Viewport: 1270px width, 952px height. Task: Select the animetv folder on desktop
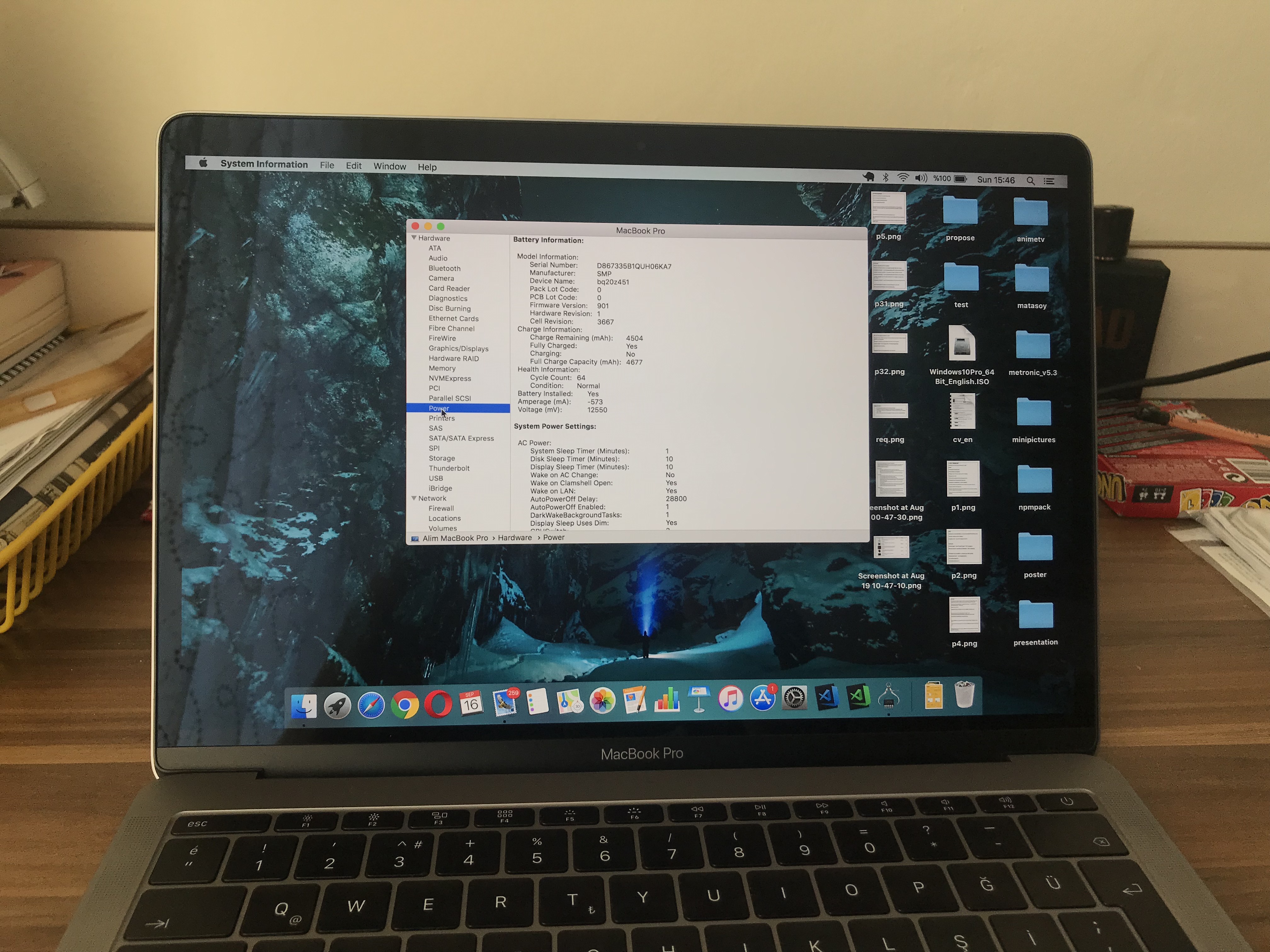tap(1031, 212)
